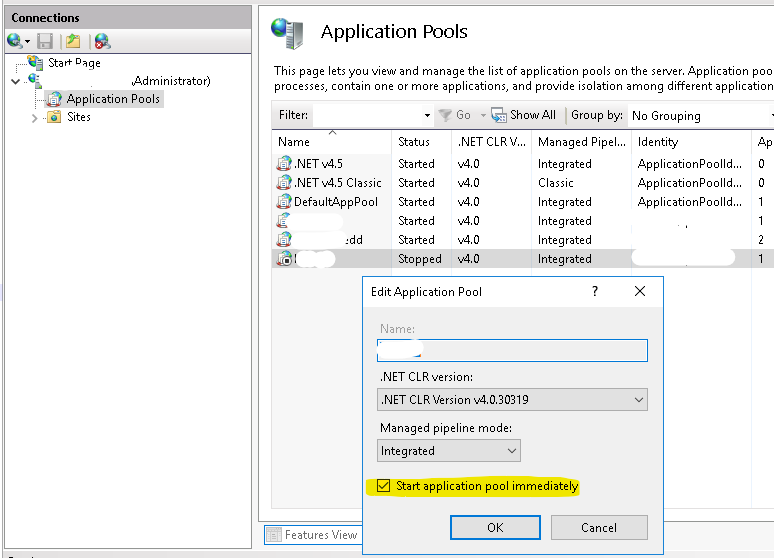Screen dimensions: 774x558
Task: Sort by the .NET CLR Version column header
Action: click(x=491, y=142)
